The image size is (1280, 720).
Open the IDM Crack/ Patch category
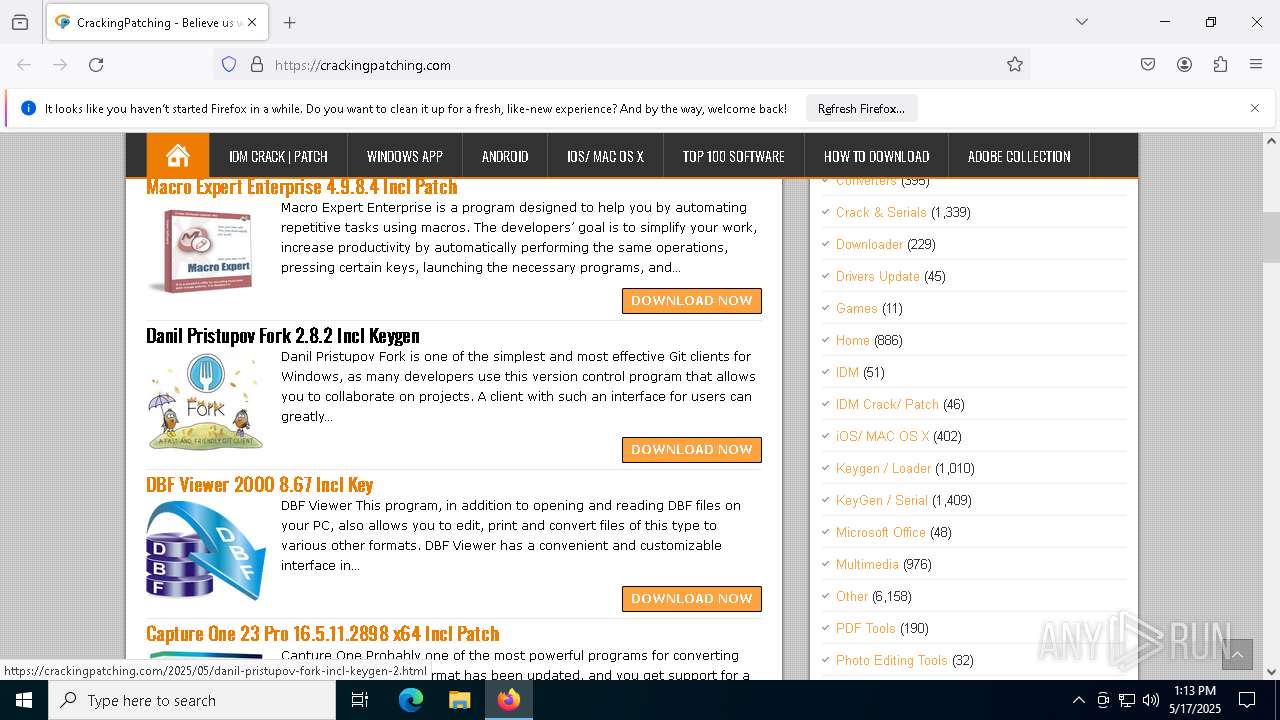(x=887, y=404)
